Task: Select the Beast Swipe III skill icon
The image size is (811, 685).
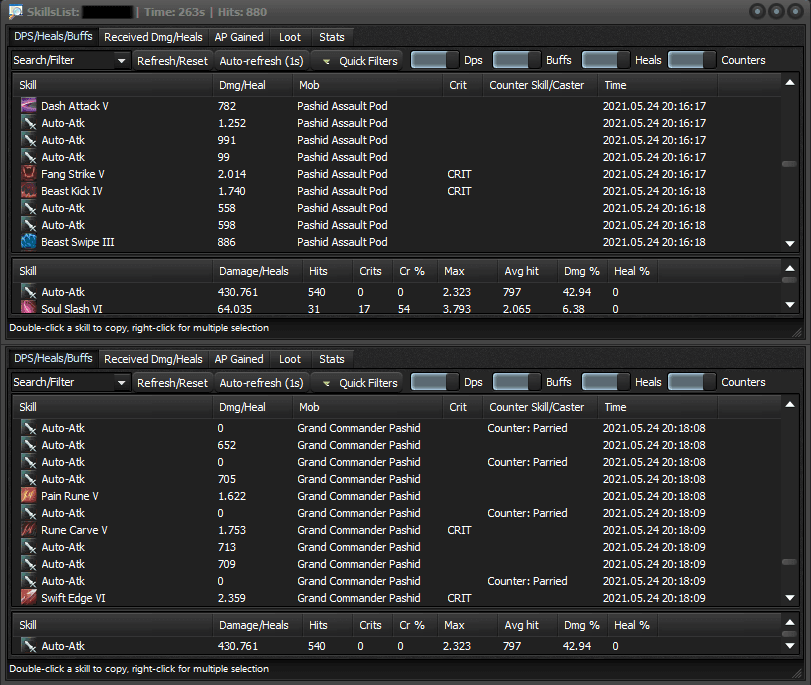Action: tap(29, 242)
